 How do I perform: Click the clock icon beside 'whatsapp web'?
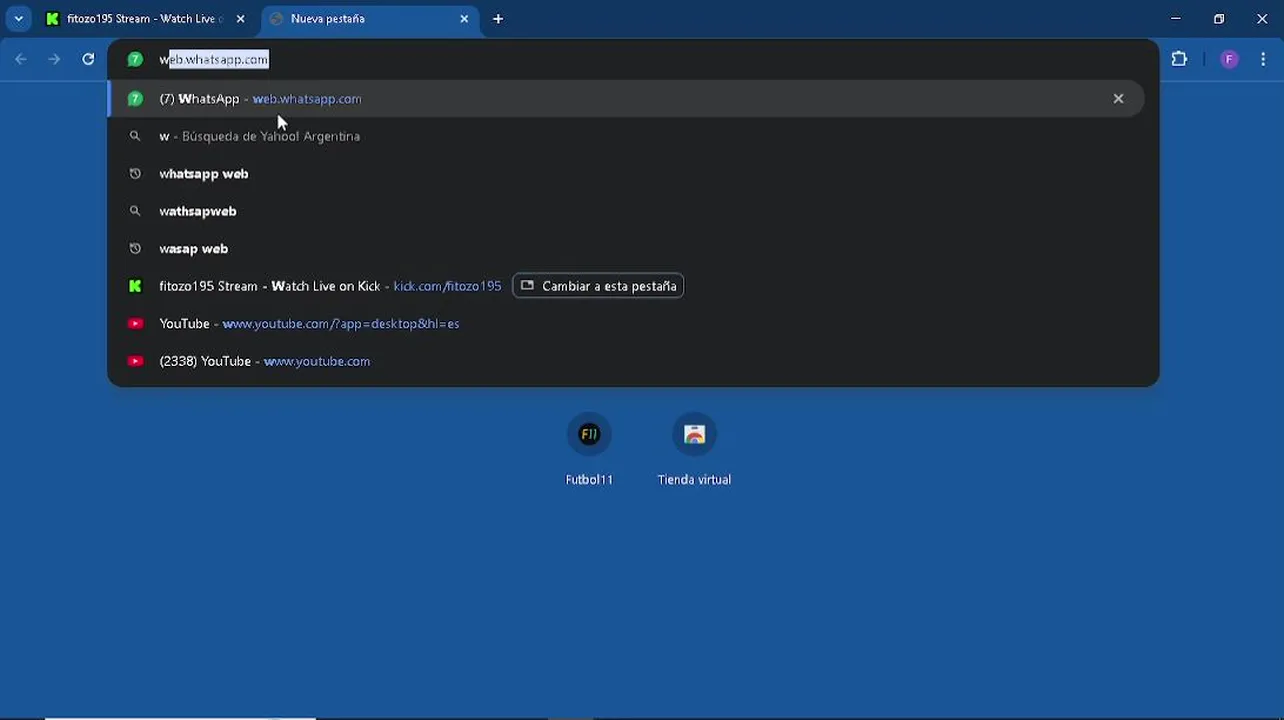(135, 174)
